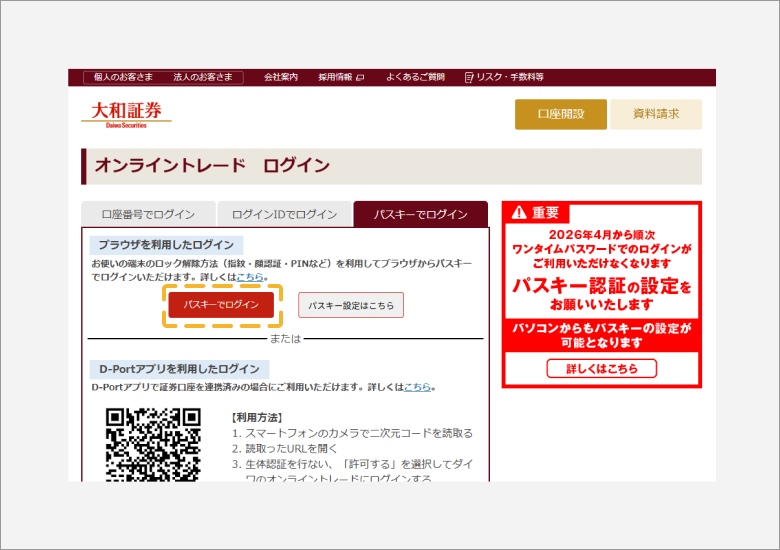
Task: Click the red パスキーでログイン button
Action: (221, 305)
